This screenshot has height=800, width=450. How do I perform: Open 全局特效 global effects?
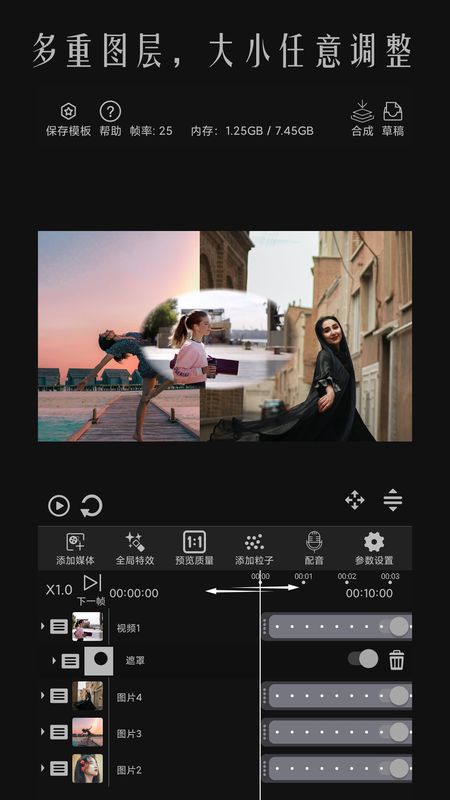(135, 548)
